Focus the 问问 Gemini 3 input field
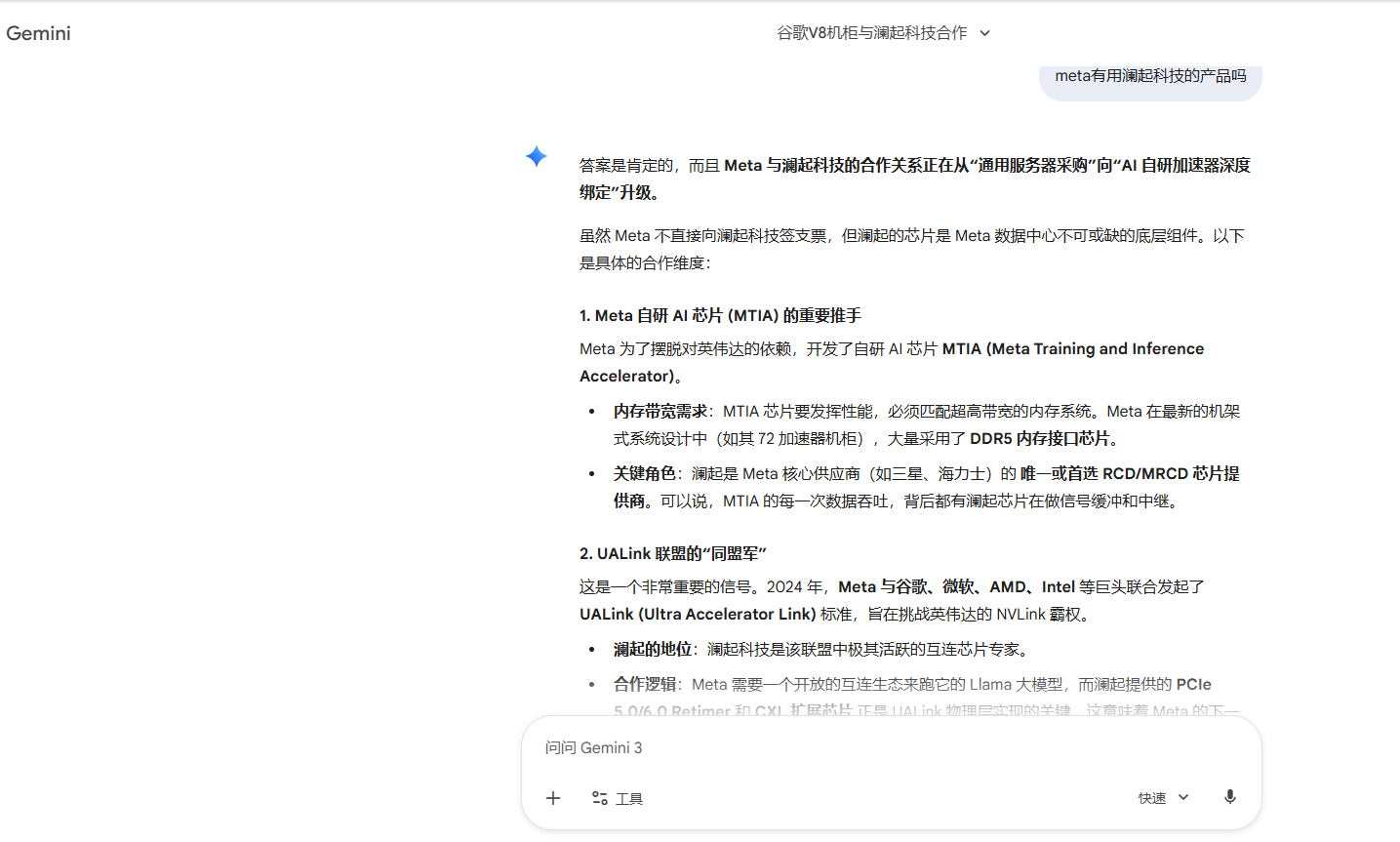This screenshot has width=1400, height=842. pyautogui.click(x=891, y=747)
